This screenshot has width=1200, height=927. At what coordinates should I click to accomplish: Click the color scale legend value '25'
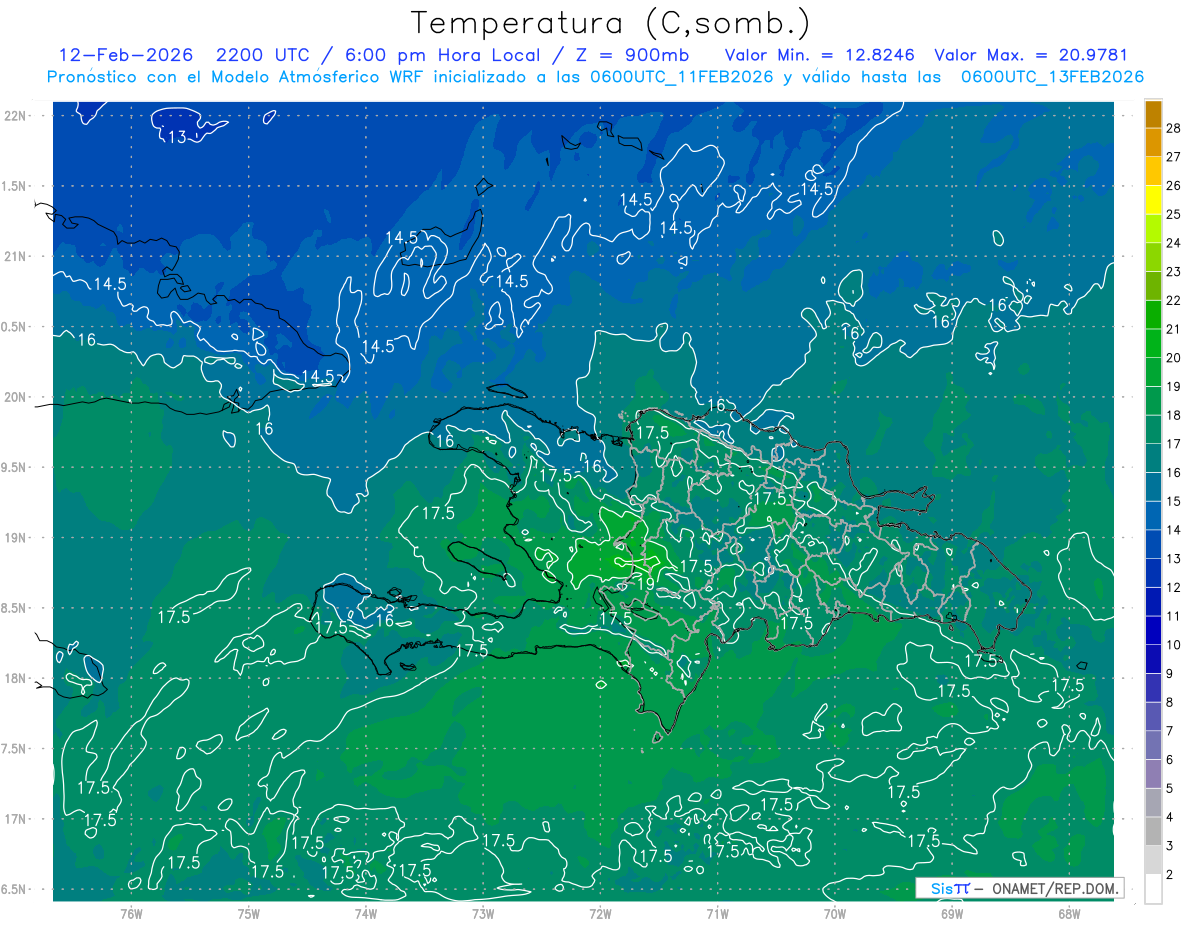click(1174, 214)
